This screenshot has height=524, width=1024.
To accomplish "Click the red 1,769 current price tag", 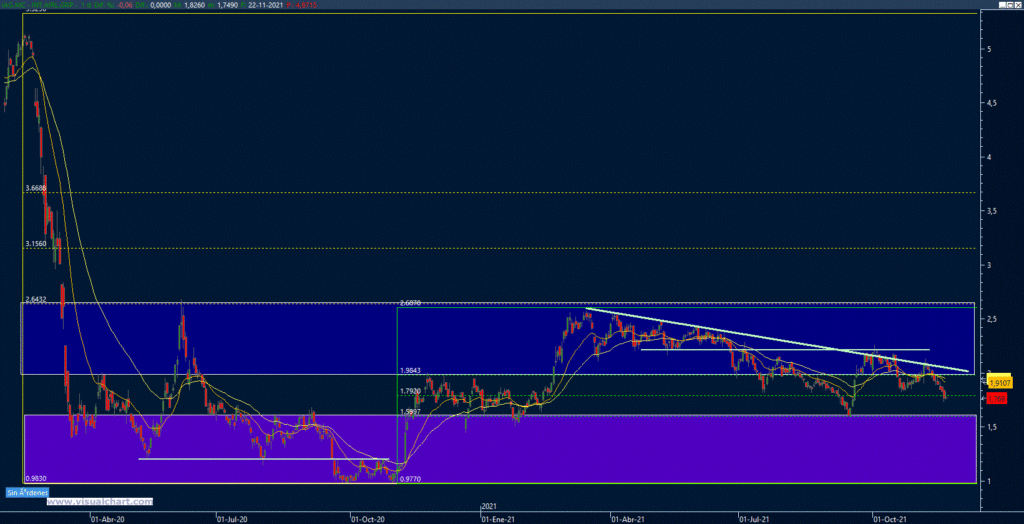I will [996, 399].
